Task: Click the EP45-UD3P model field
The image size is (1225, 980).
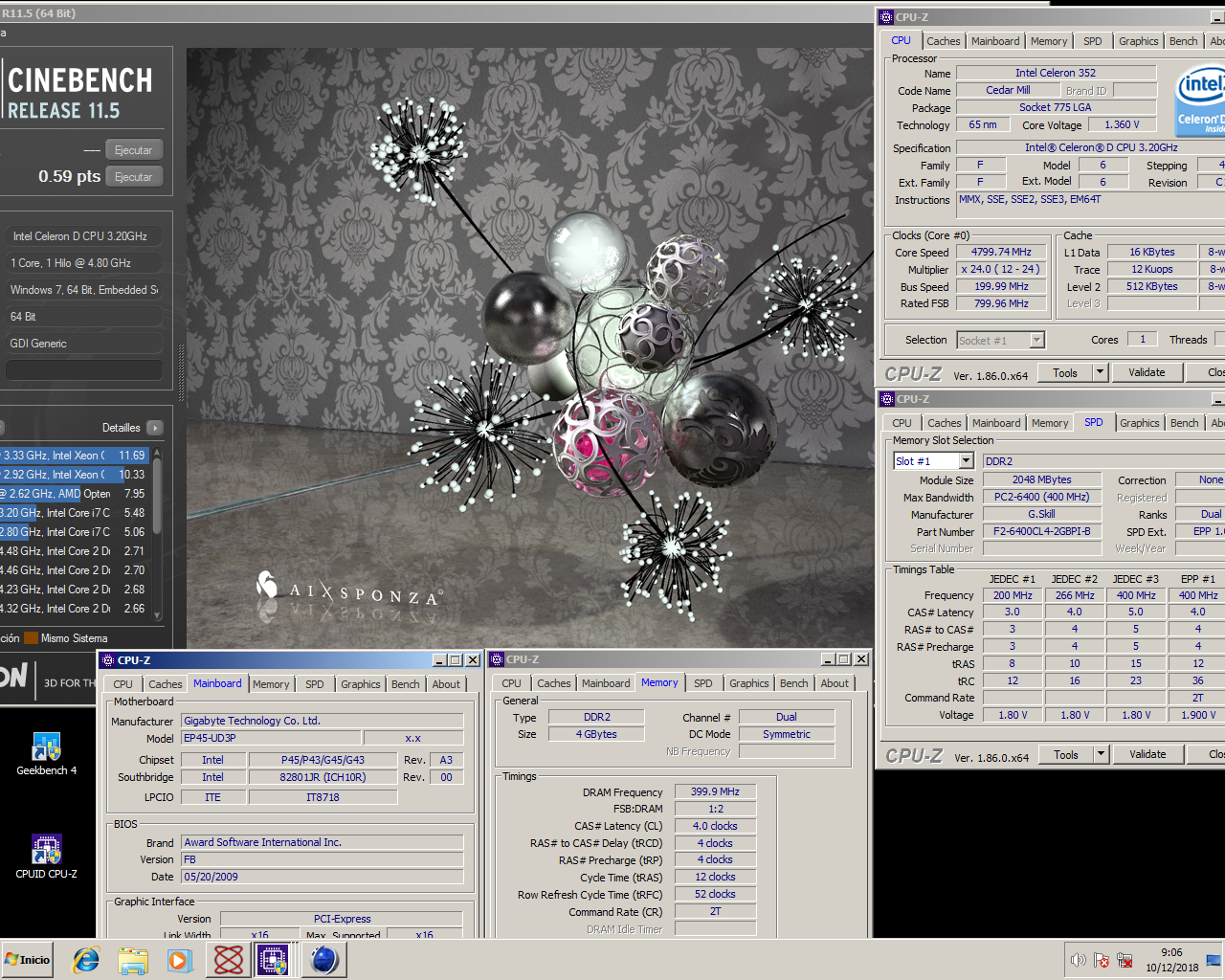Action: (271, 738)
